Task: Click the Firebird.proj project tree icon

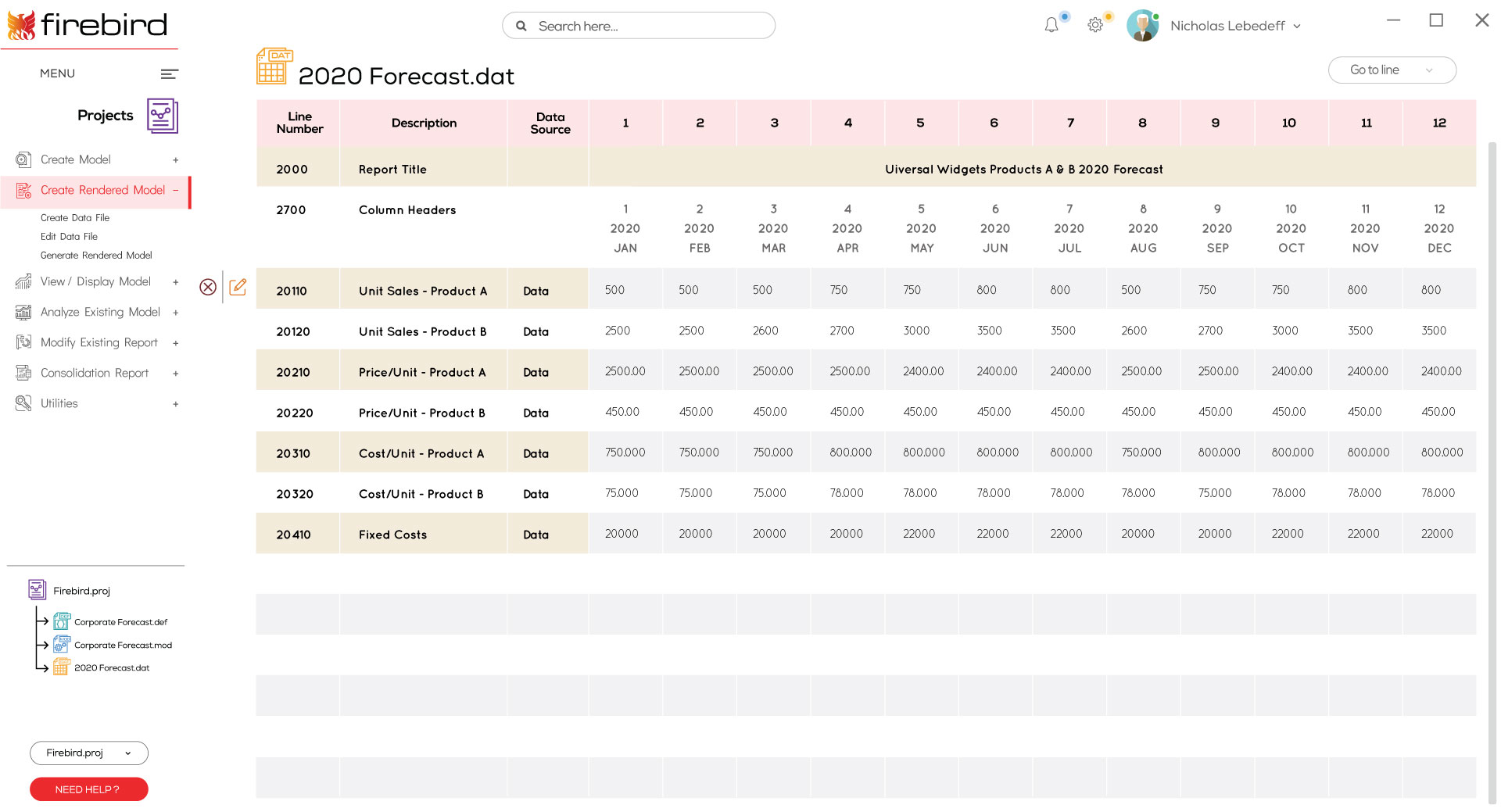Action: 37,590
